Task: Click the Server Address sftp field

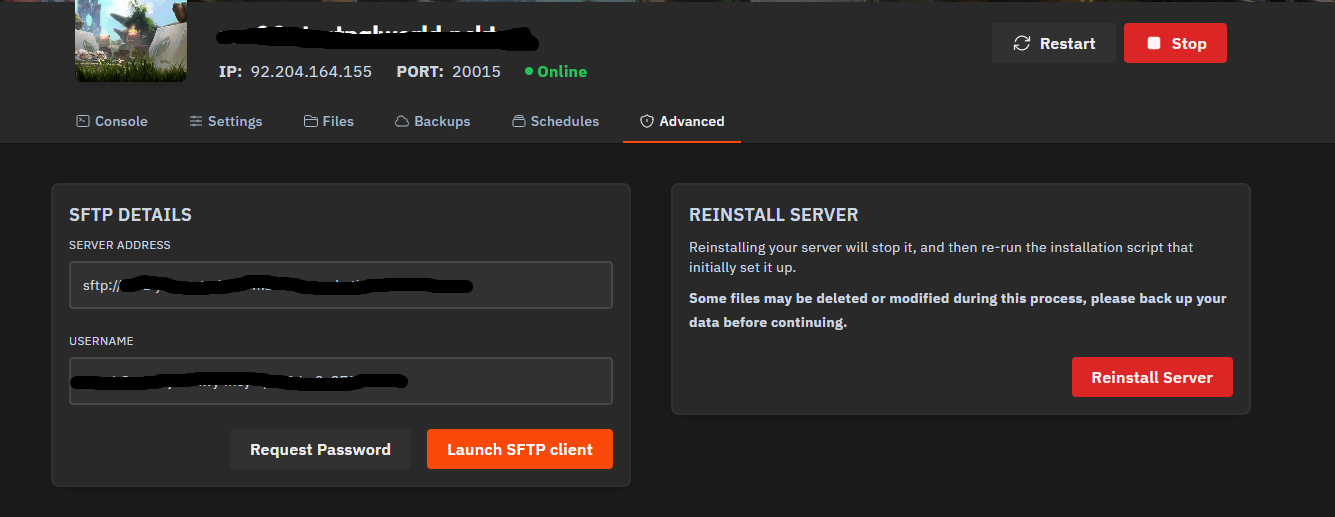Action: tap(341, 285)
